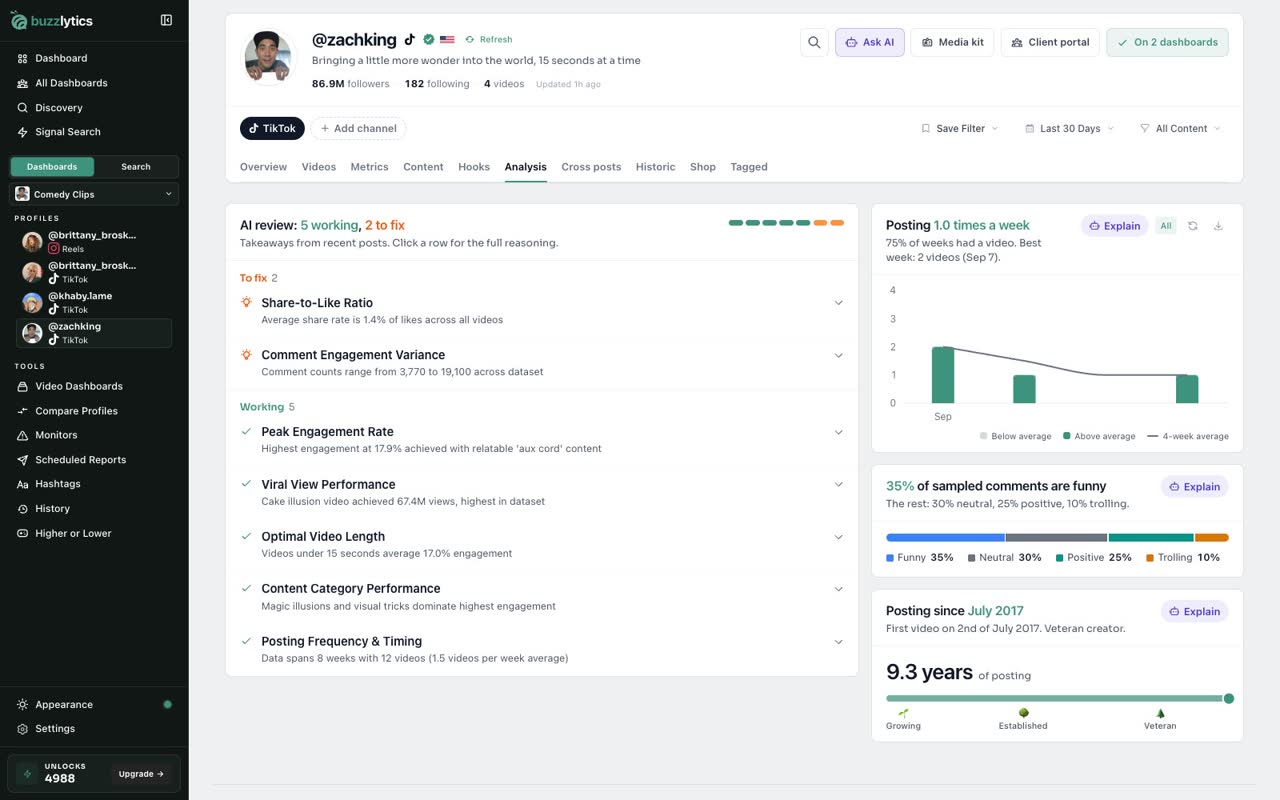
Task: Click the Upgrade button
Action: 141,774
